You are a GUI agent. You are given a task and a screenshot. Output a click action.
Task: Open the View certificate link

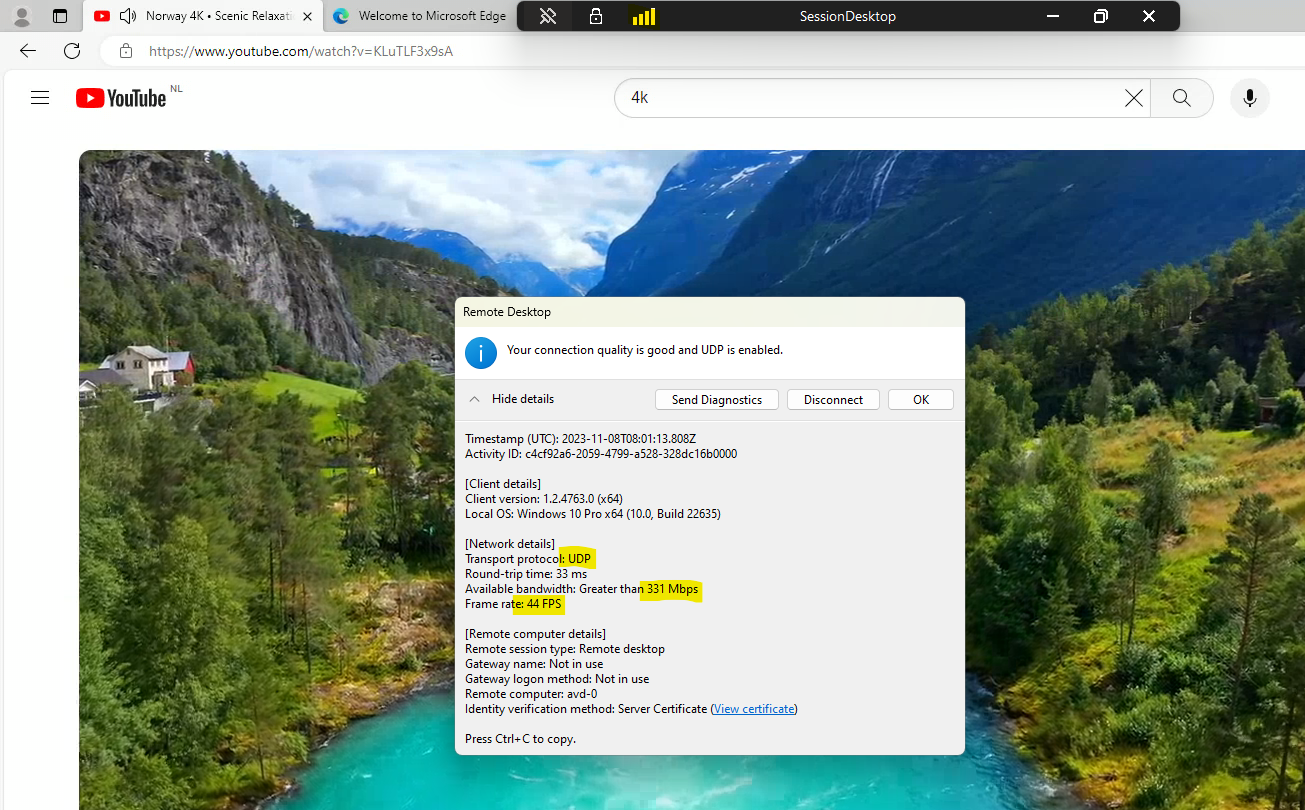point(754,709)
